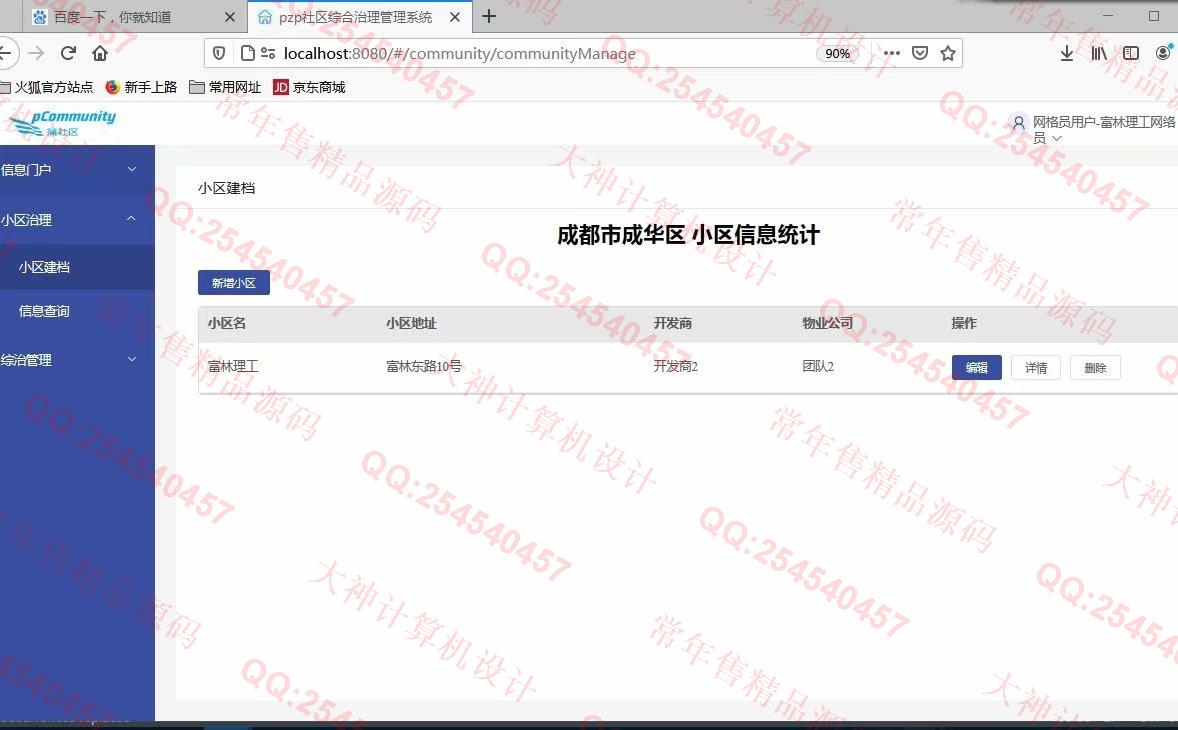Minimize the Firefox window
Screen dimensions: 1178x730
tap(1108, 16)
